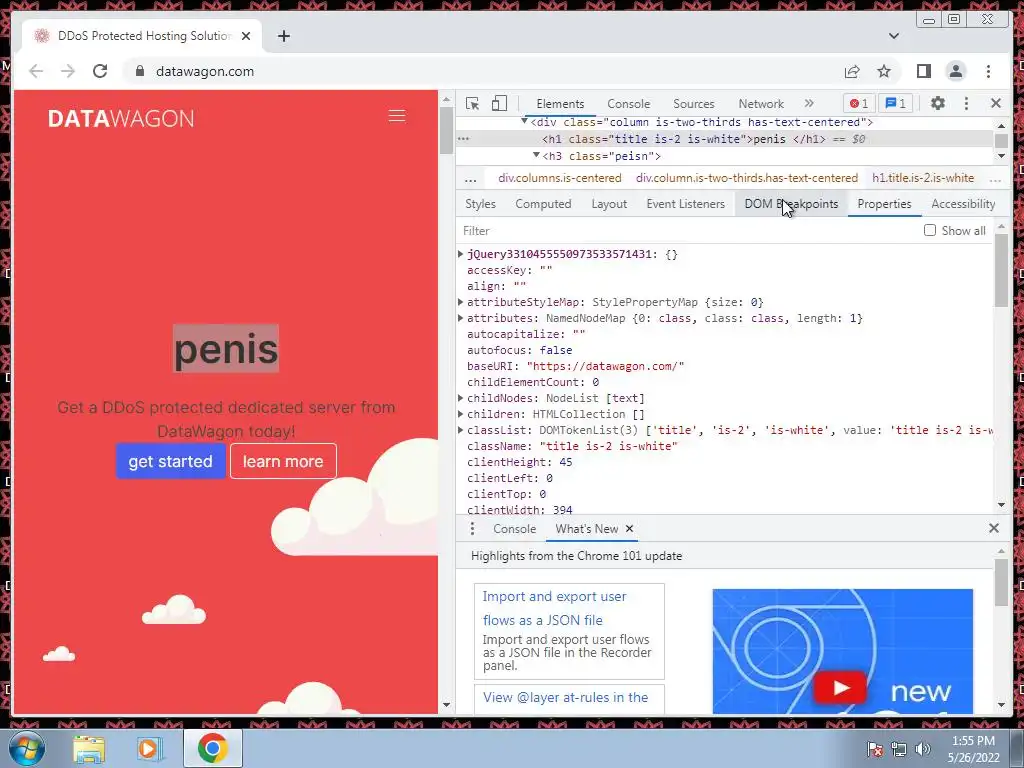
Task: Select div.column.is-two-thirds breadcrumb
Action: pyautogui.click(x=746, y=178)
